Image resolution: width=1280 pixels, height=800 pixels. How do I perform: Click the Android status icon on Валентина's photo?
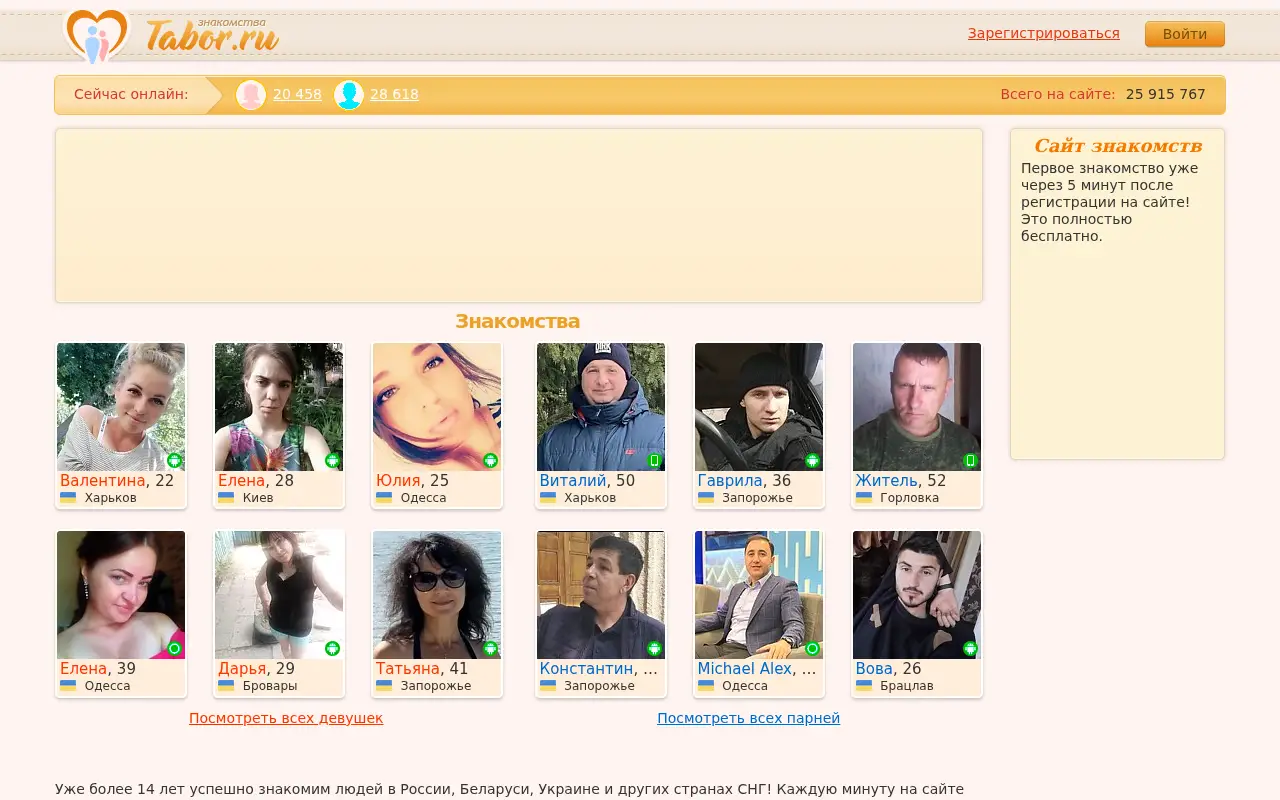coord(175,460)
